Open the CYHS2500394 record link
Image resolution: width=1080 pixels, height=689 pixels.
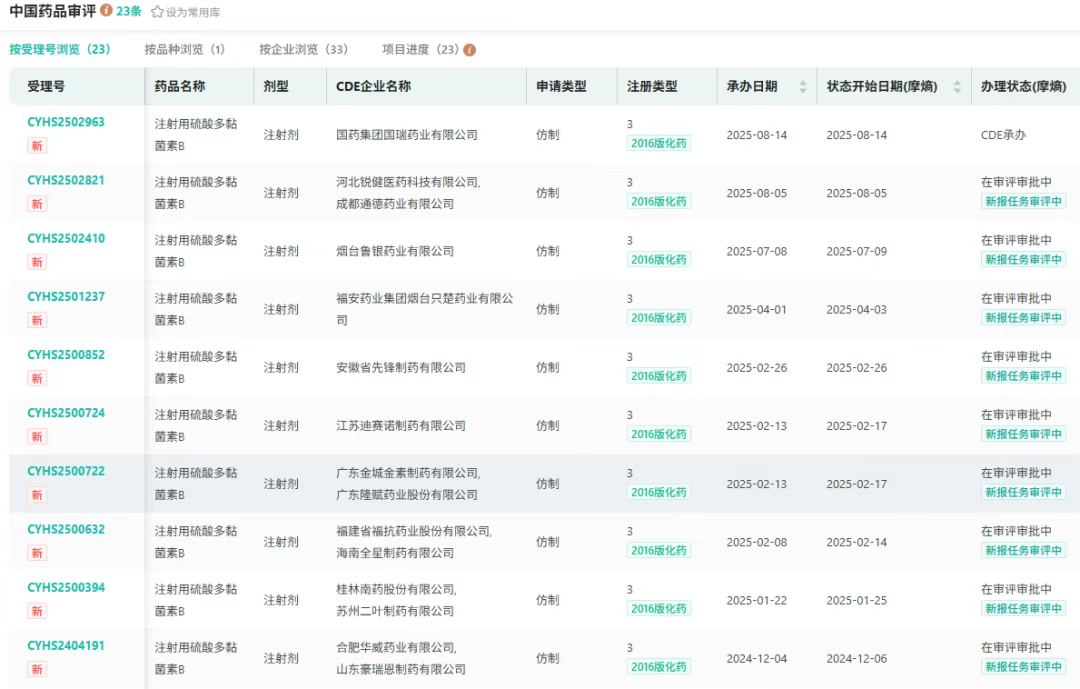pos(66,588)
